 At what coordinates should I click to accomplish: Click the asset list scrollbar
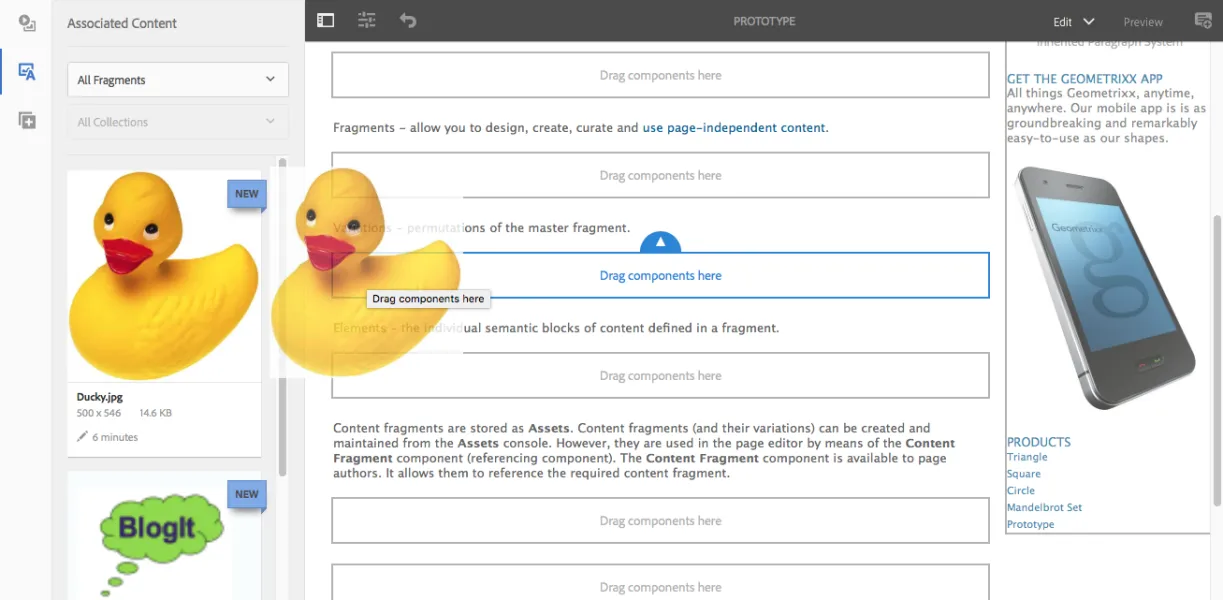point(283,316)
